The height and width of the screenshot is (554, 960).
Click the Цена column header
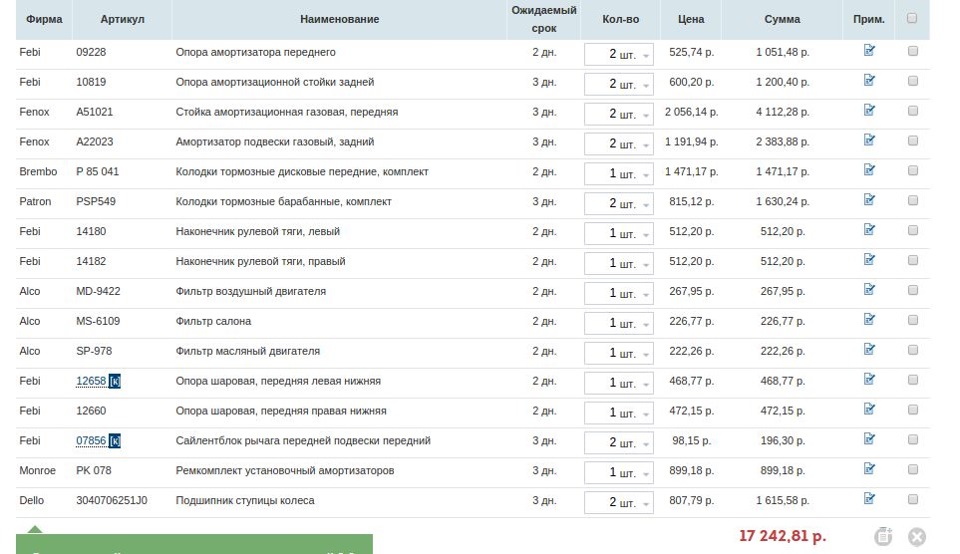[x=690, y=19]
